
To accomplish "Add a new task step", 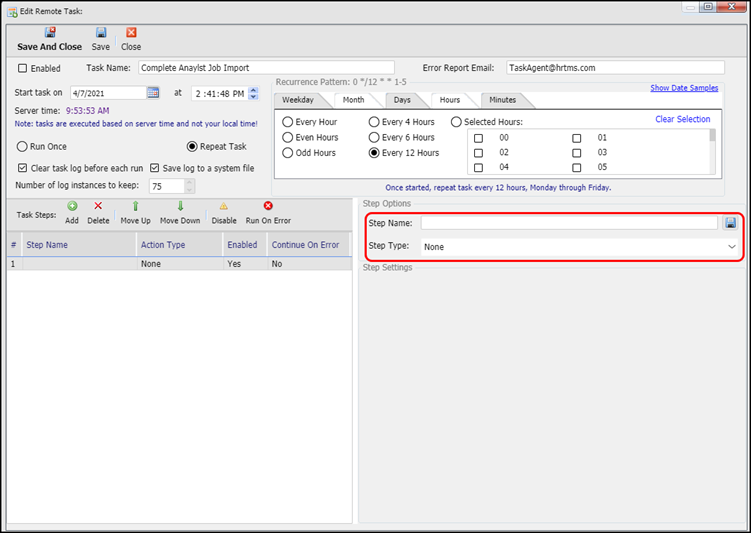I will 72,206.
